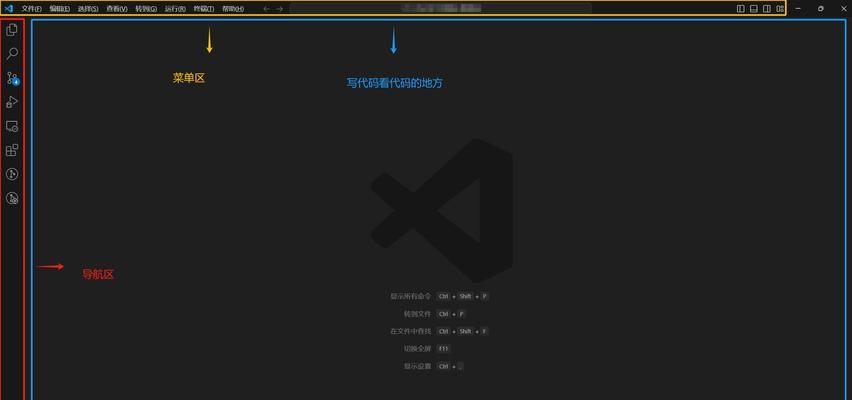Open the Search view magnifier icon
Viewport: 852px width, 400px height.
12,54
